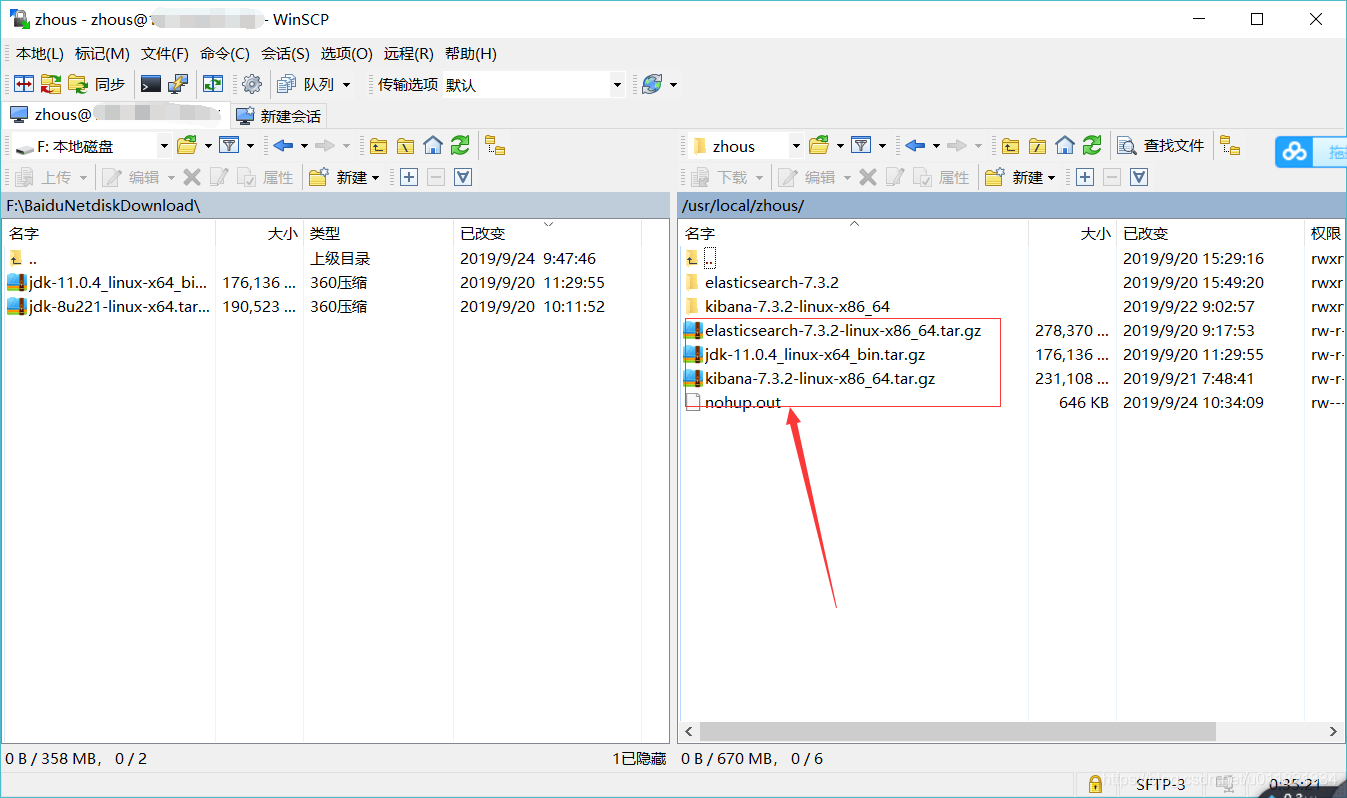Click remote panel directory tree icon
1347x798 pixels.
point(1230,146)
